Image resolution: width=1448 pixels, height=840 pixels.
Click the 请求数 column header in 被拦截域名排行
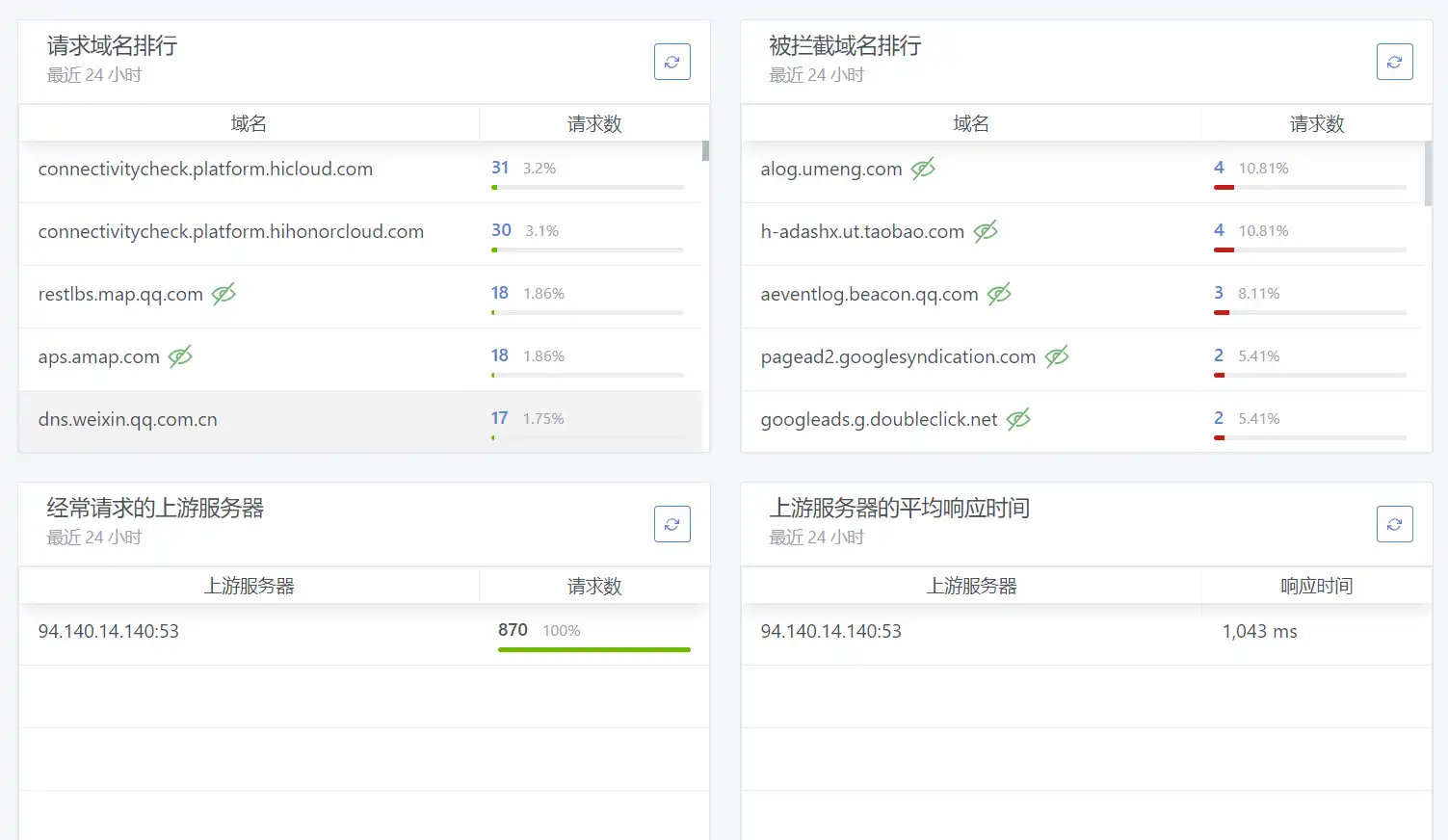(1316, 123)
